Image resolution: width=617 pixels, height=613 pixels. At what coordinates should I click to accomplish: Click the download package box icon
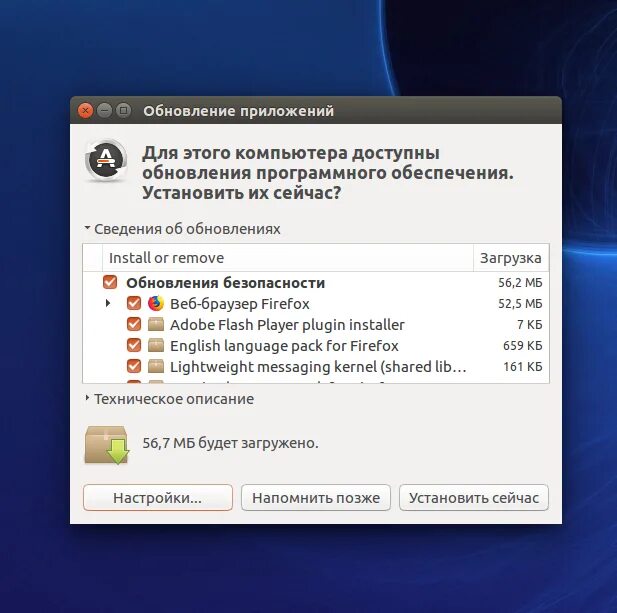[107, 445]
